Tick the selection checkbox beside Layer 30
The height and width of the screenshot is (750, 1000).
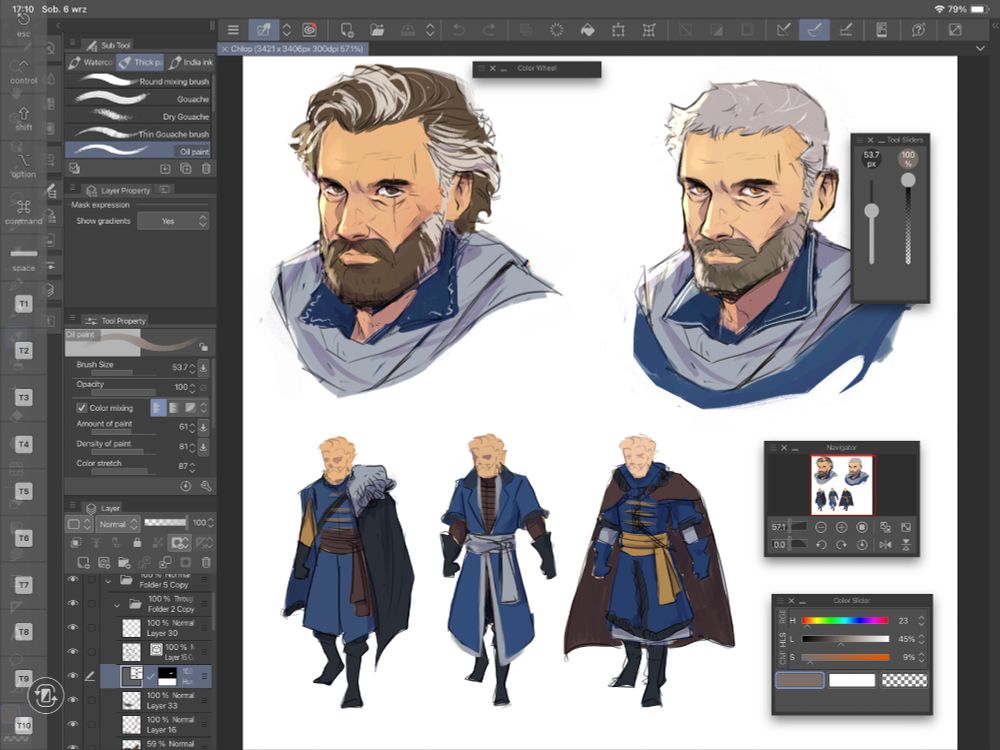[x=92, y=628]
